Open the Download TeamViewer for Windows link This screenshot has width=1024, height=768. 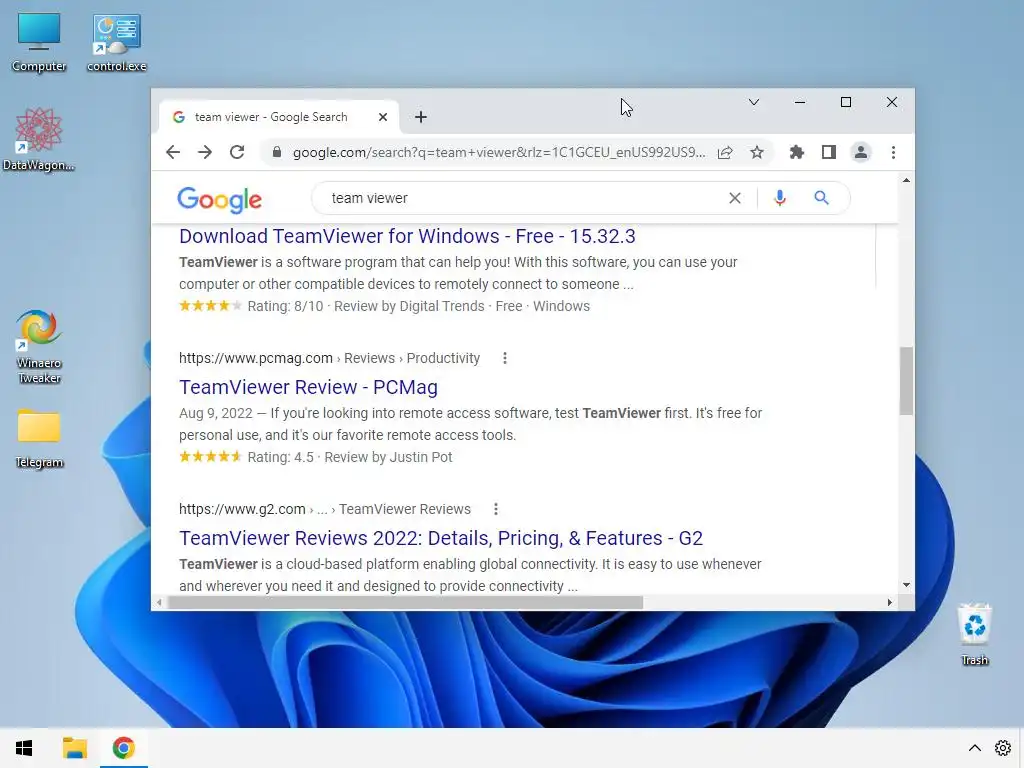pyautogui.click(x=407, y=236)
